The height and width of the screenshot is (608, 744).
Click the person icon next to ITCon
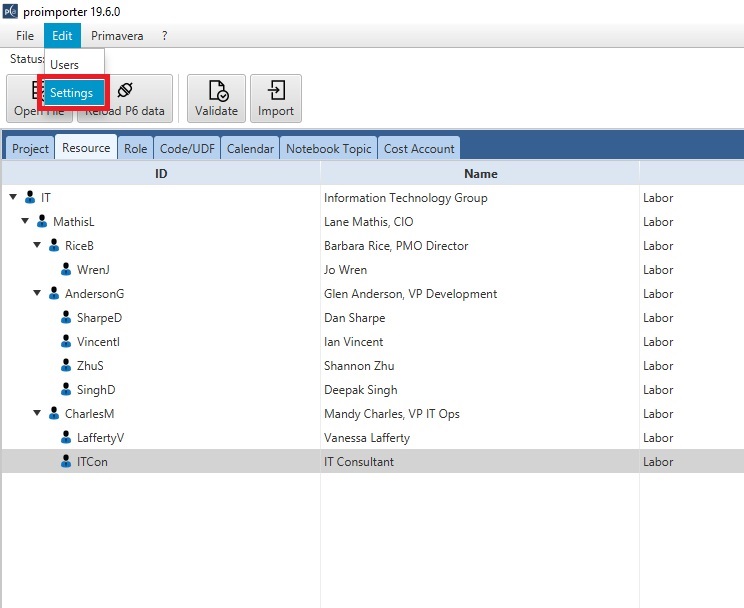(x=66, y=462)
